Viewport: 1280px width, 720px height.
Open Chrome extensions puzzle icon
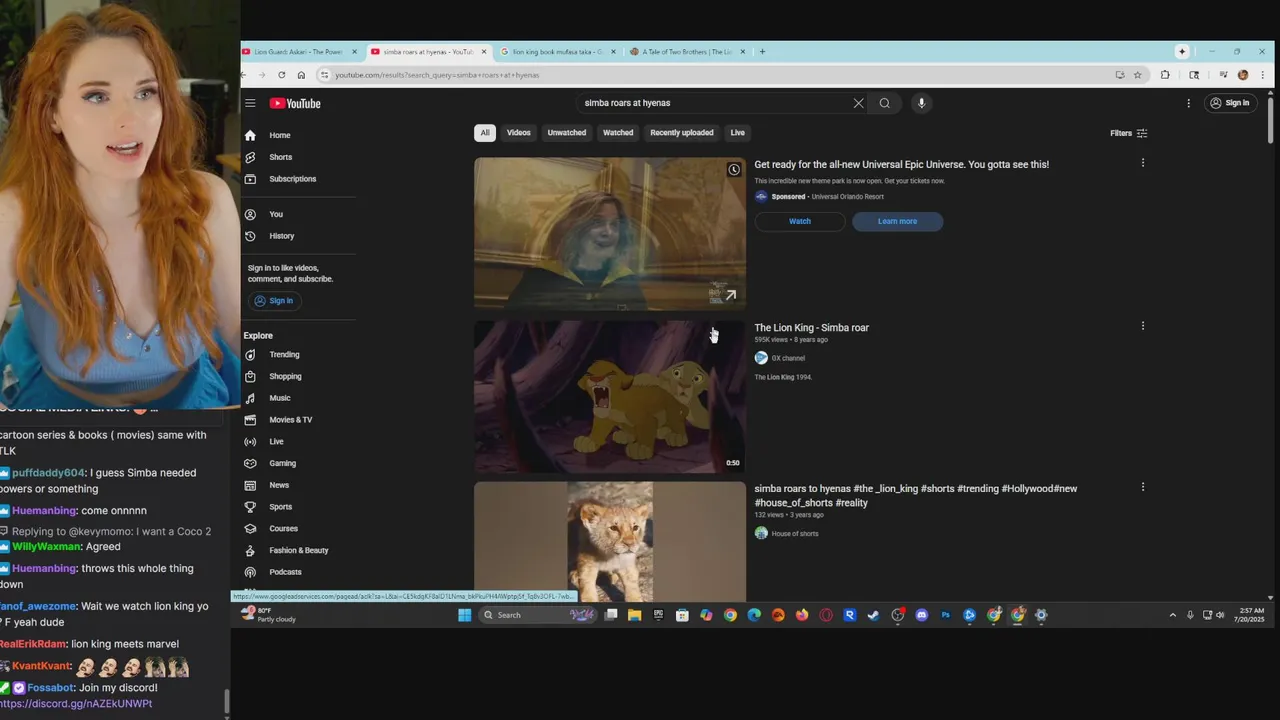[x=1165, y=75]
